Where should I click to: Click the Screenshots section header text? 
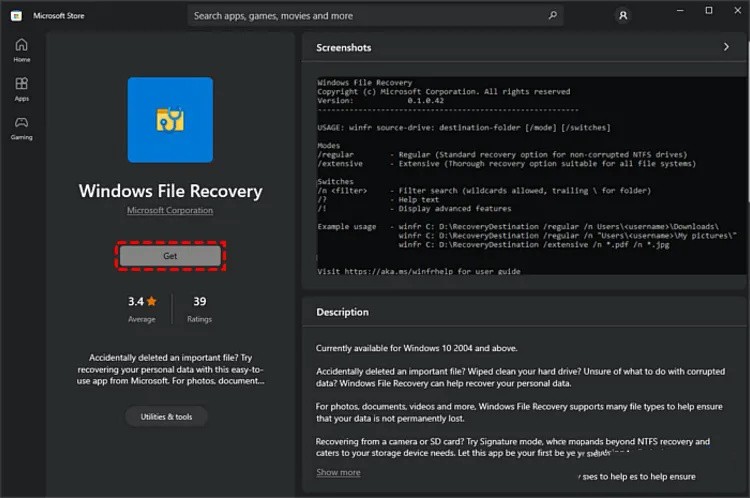(343, 47)
